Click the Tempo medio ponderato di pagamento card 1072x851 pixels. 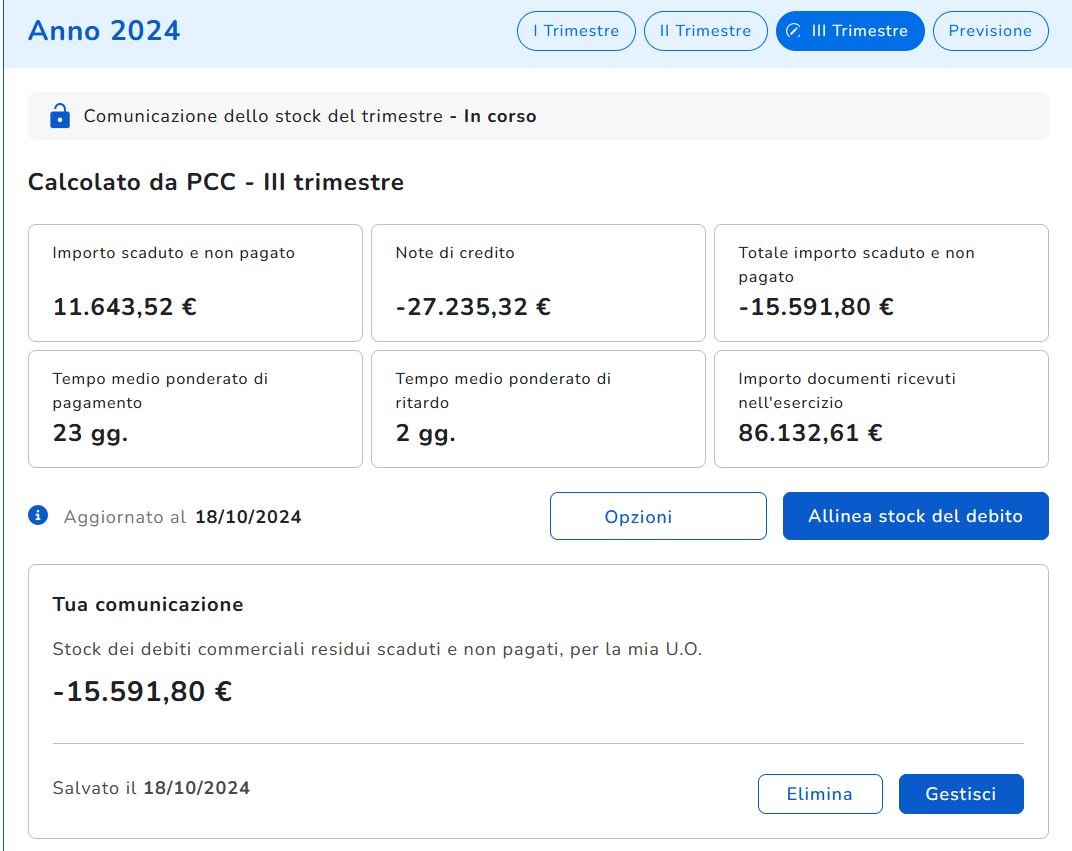pos(195,408)
